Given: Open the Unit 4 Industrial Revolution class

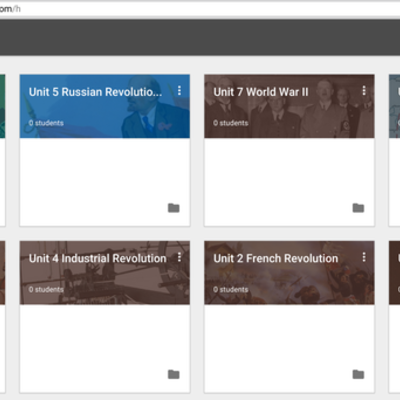Looking at the screenshot, I should [98, 258].
